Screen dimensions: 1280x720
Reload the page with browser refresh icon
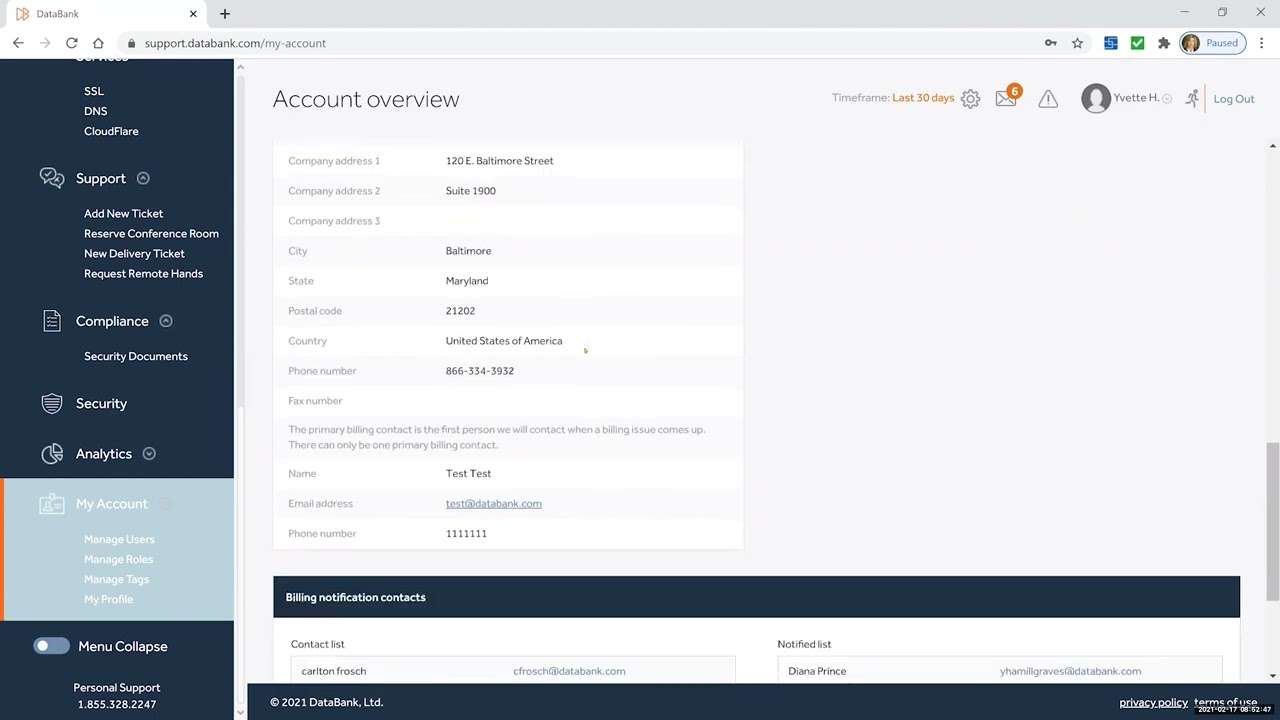pos(71,43)
